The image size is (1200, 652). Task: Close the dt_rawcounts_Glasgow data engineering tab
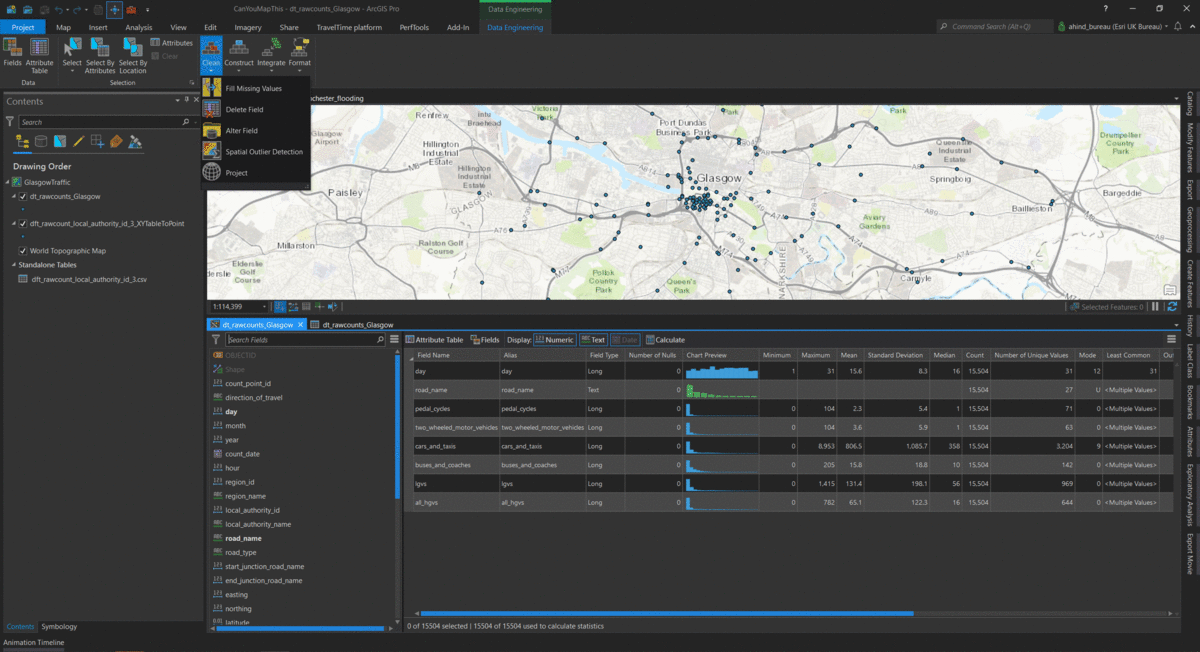pyautogui.click(x=301, y=325)
